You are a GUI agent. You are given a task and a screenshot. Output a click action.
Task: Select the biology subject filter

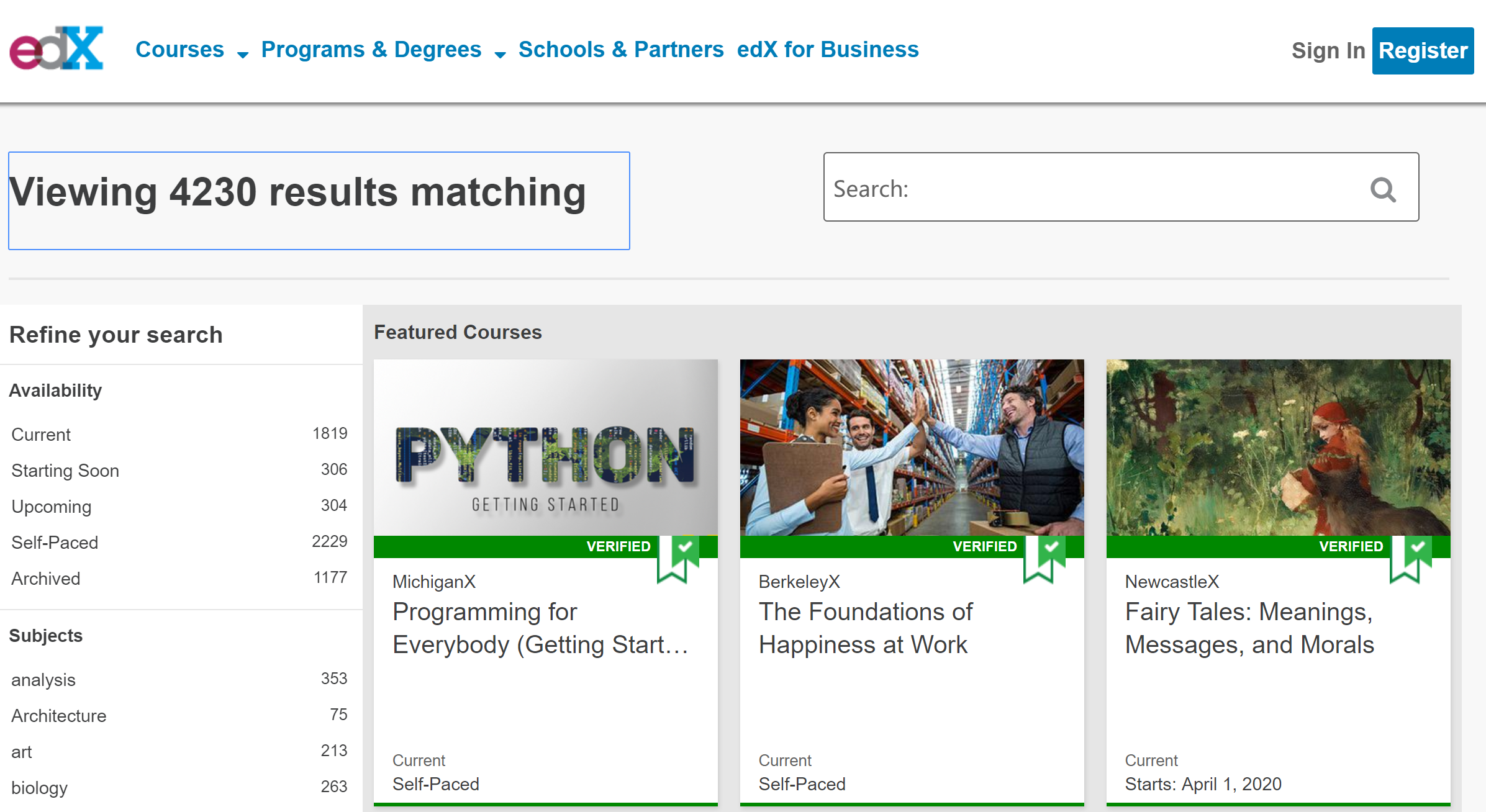pos(39,788)
